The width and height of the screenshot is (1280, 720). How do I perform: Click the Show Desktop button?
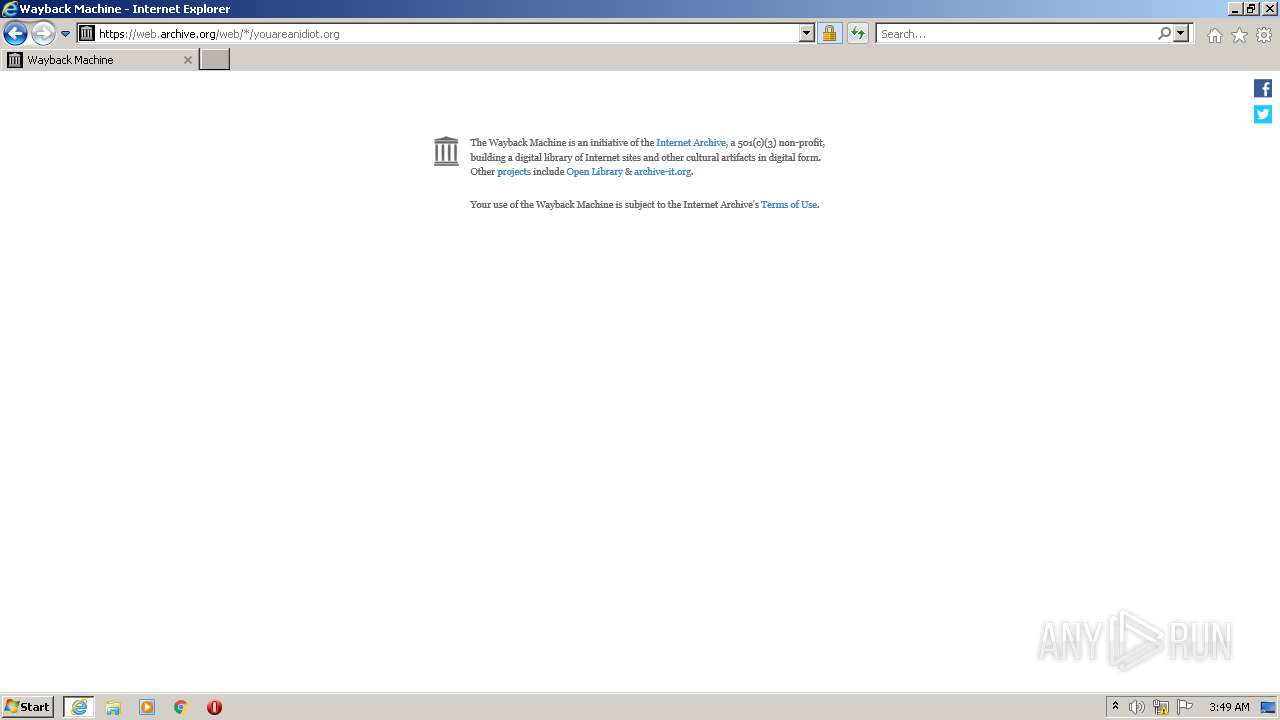(x=1269, y=707)
